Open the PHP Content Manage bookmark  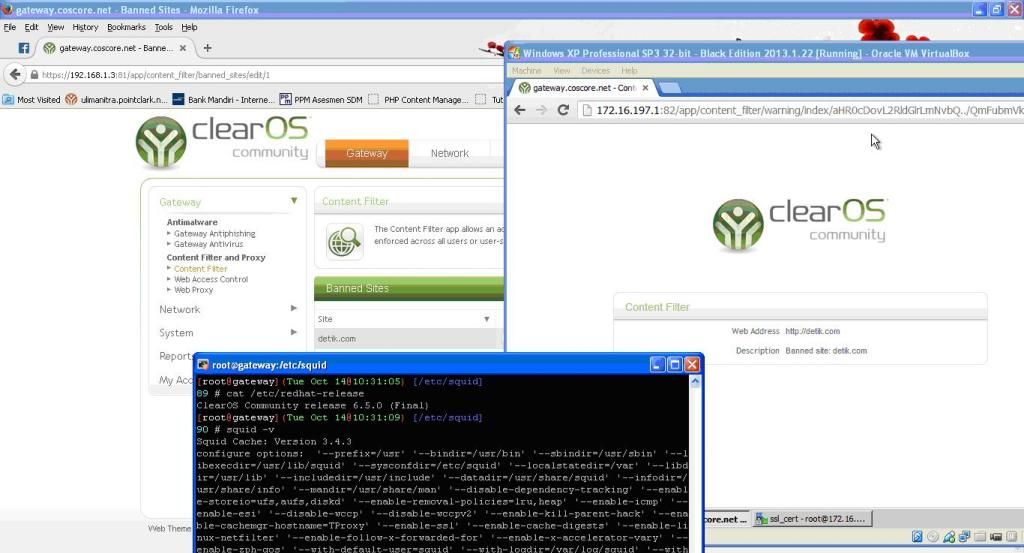click(419, 100)
